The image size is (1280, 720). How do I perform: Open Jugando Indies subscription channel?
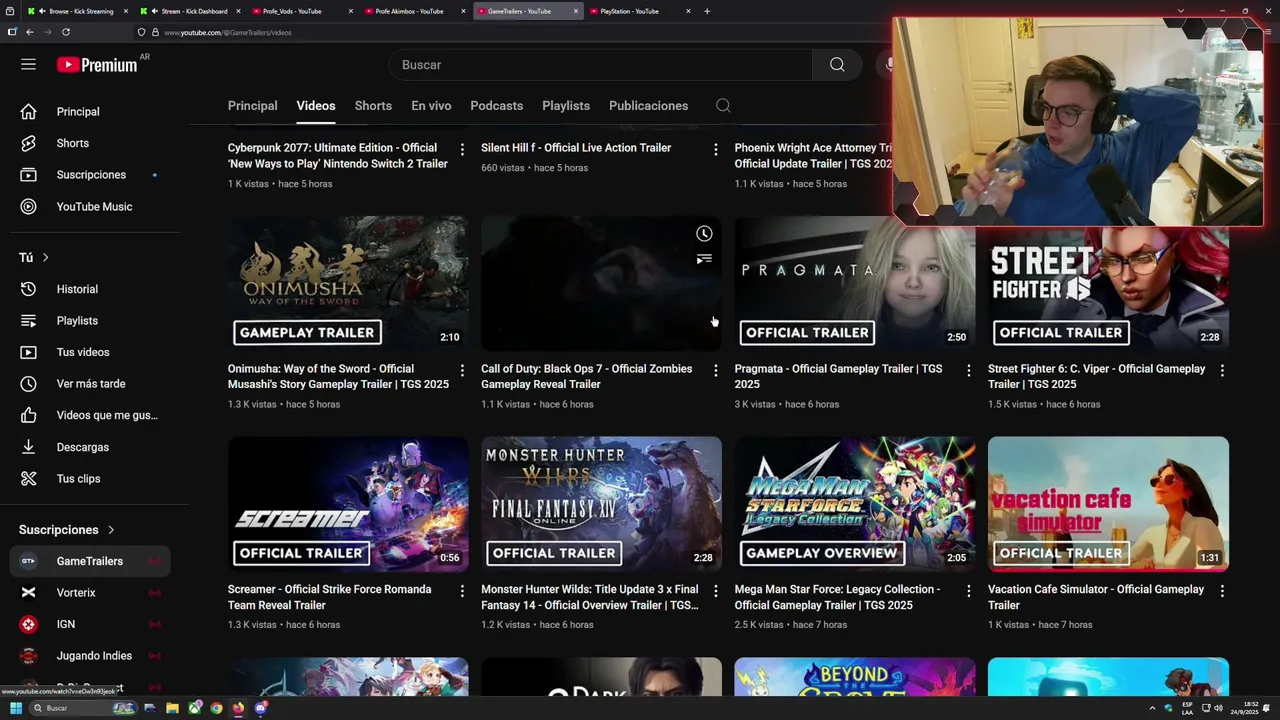pos(90,656)
